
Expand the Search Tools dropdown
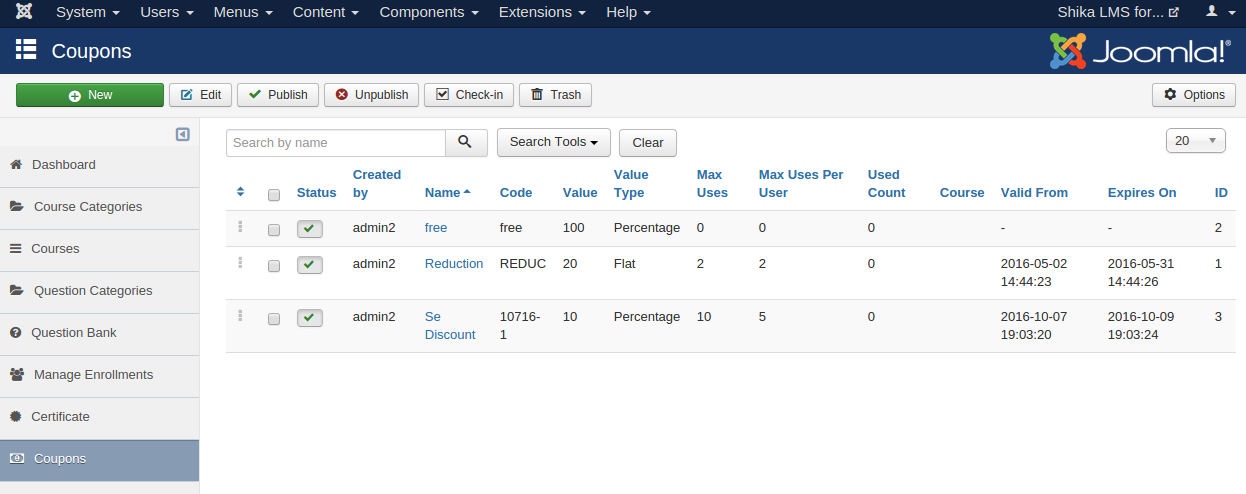554,143
